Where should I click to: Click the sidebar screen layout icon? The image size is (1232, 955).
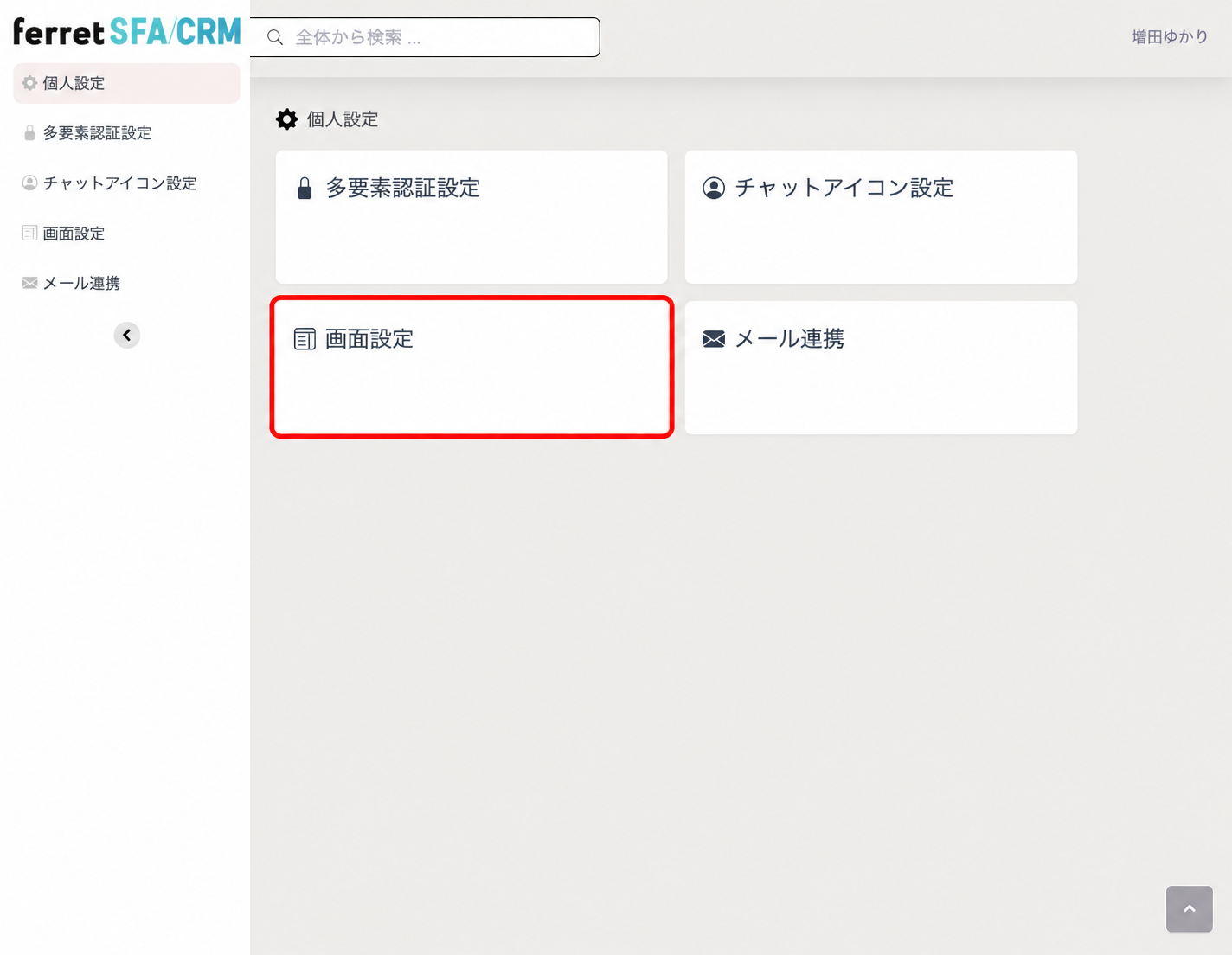29,234
